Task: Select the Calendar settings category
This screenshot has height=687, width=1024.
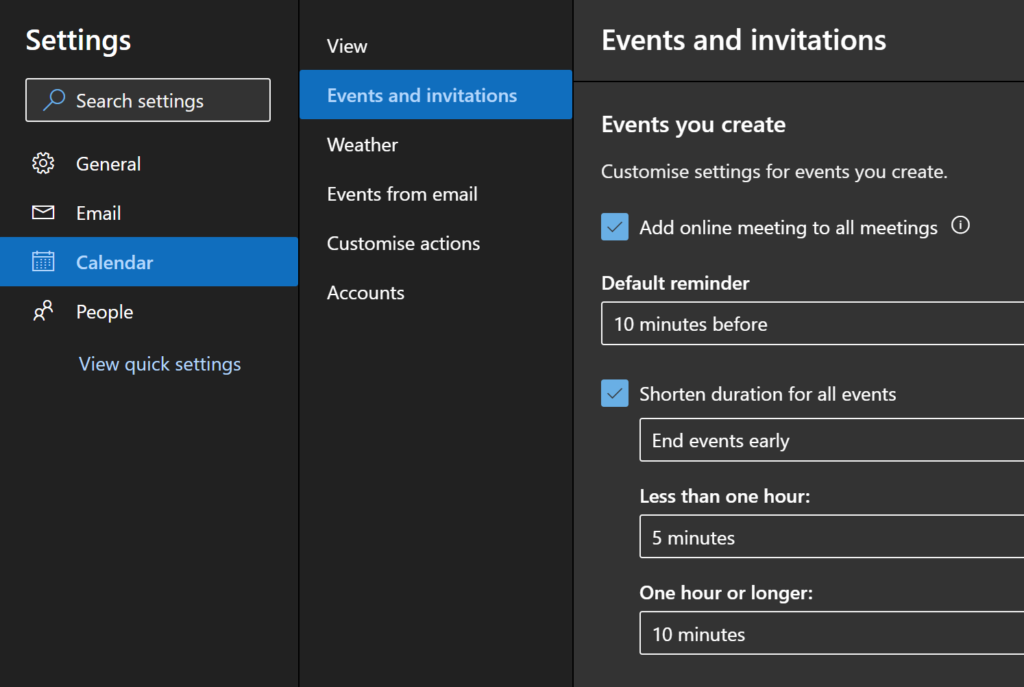Action: (149, 261)
